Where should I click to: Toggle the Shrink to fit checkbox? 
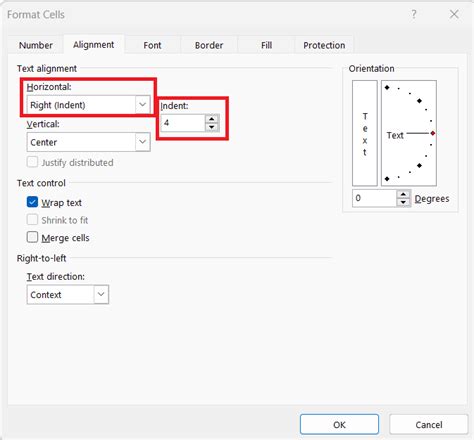(32, 220)
